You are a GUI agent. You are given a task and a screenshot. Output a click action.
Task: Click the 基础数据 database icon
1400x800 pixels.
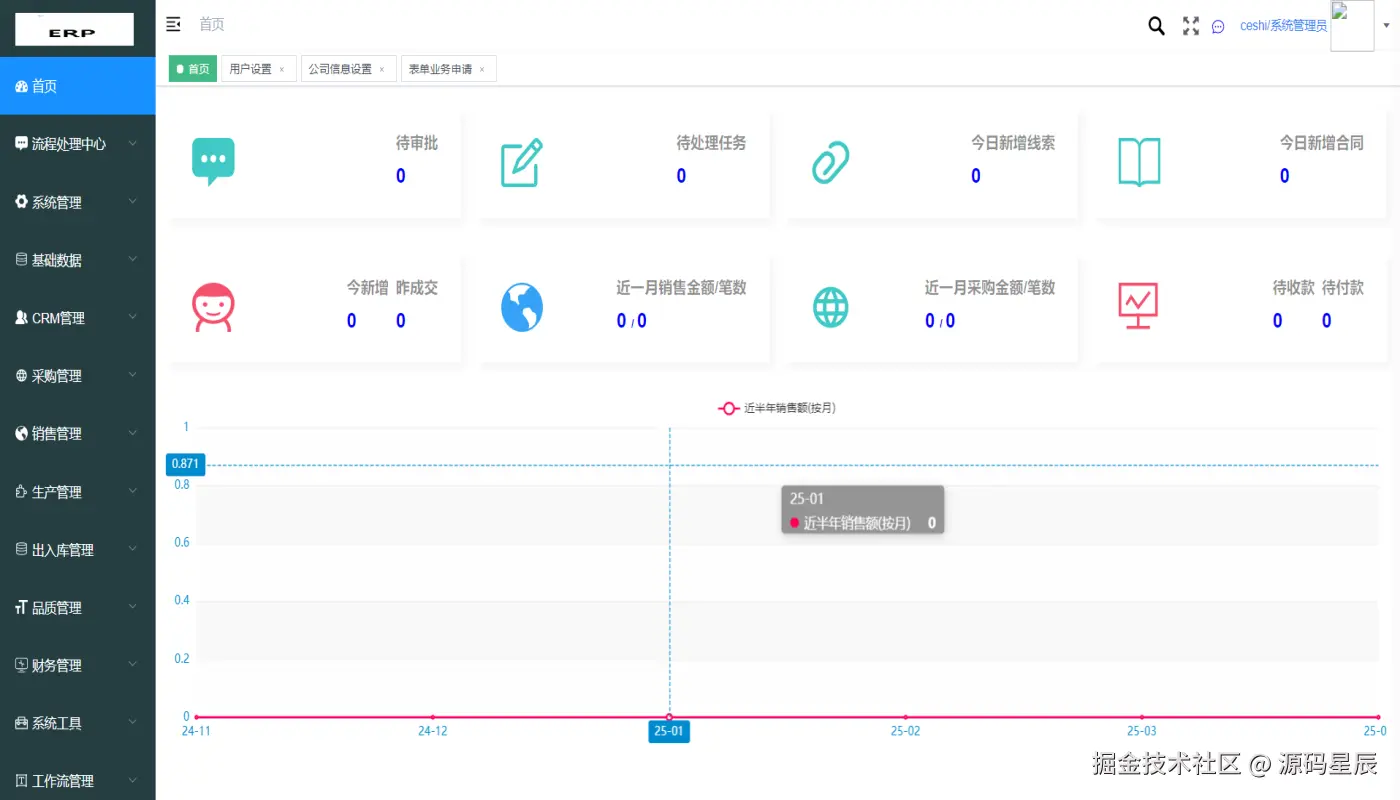(21, 260)
